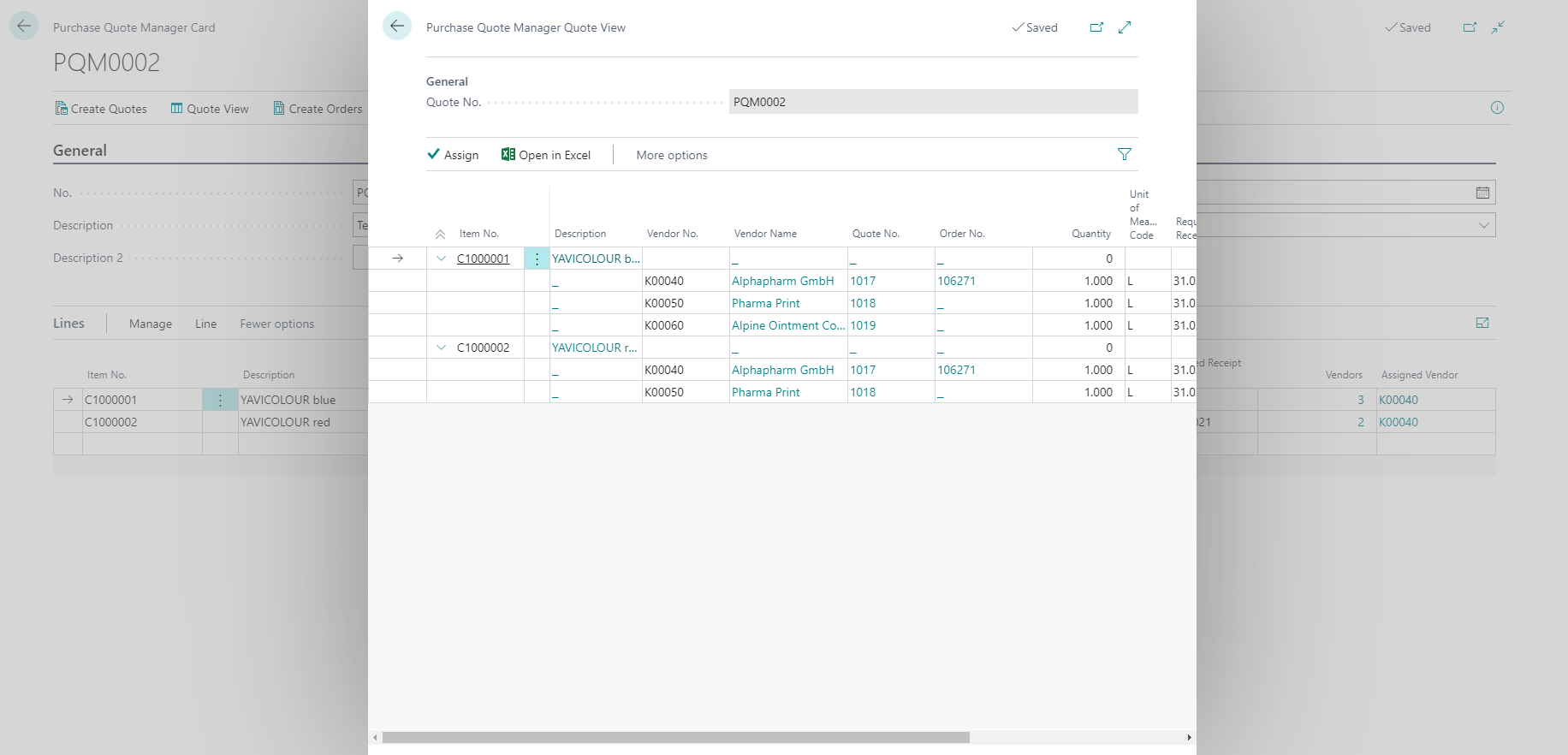Viewport: 1568px width, 755px height.
Task: Open quote 1019
Action: click(x=863, y=325)
